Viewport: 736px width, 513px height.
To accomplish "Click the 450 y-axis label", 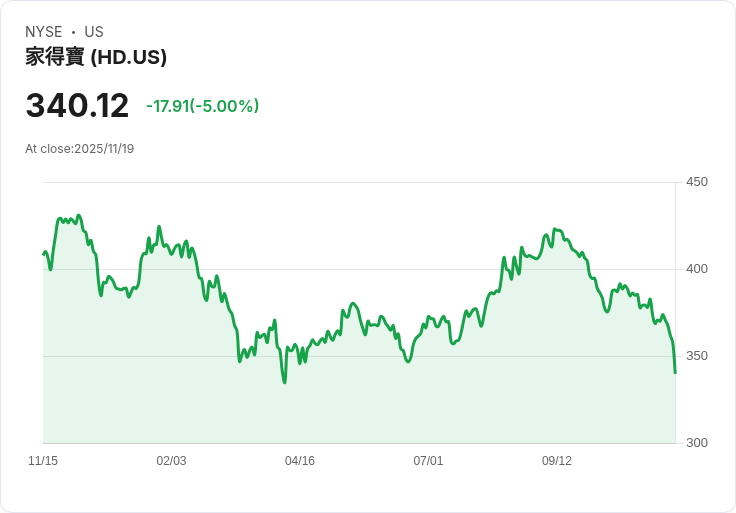I will pos(696,182).
